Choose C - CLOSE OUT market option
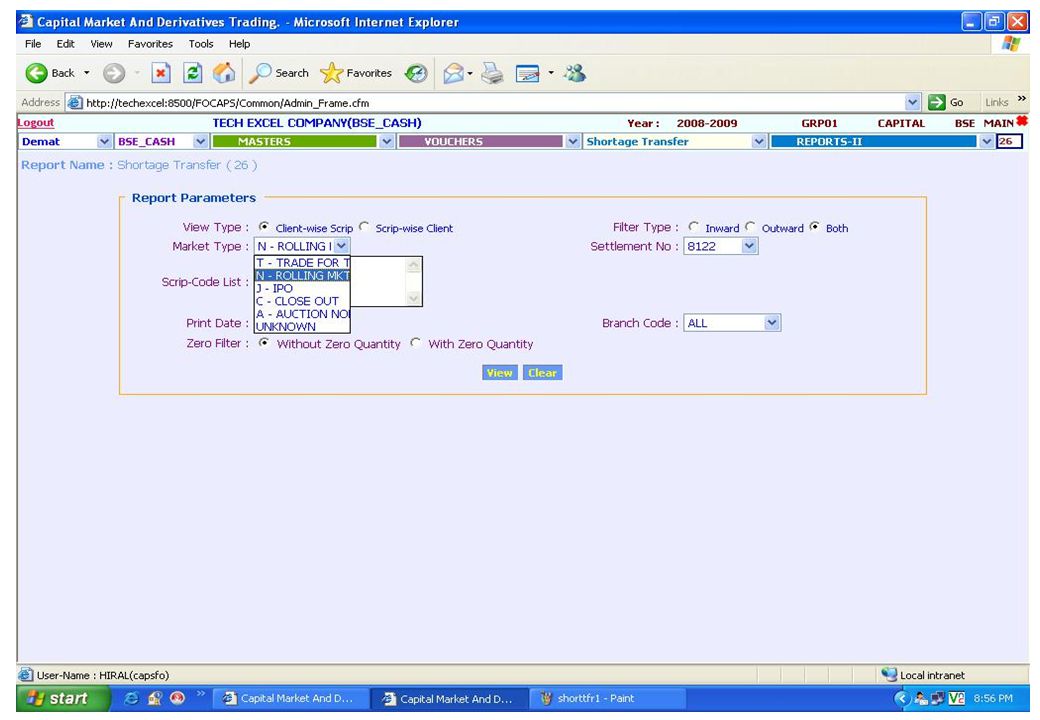Screen dimensions: 1040x720 [302, 301]
